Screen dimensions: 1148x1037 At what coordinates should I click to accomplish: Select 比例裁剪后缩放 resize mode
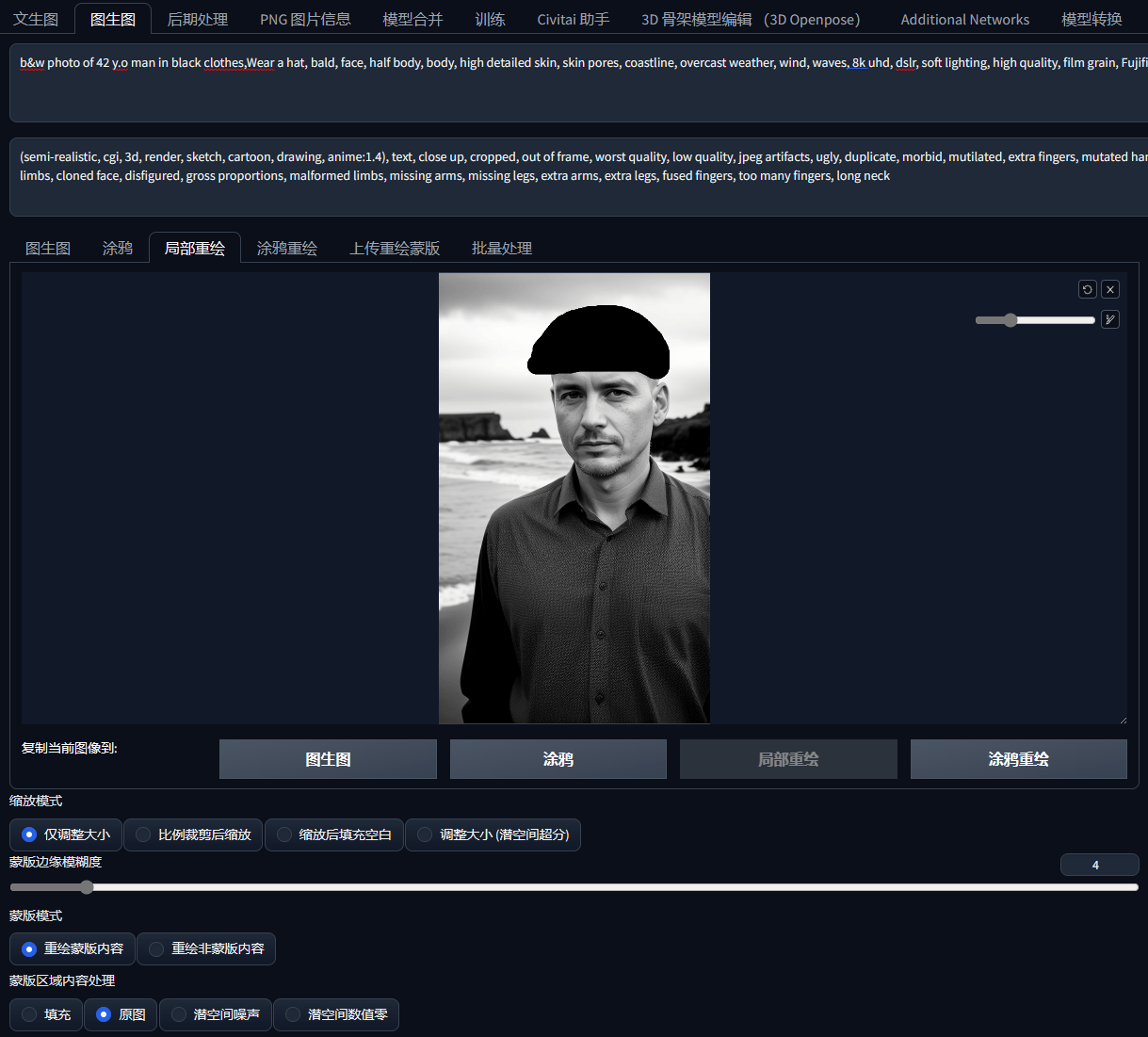click(193, 834)
